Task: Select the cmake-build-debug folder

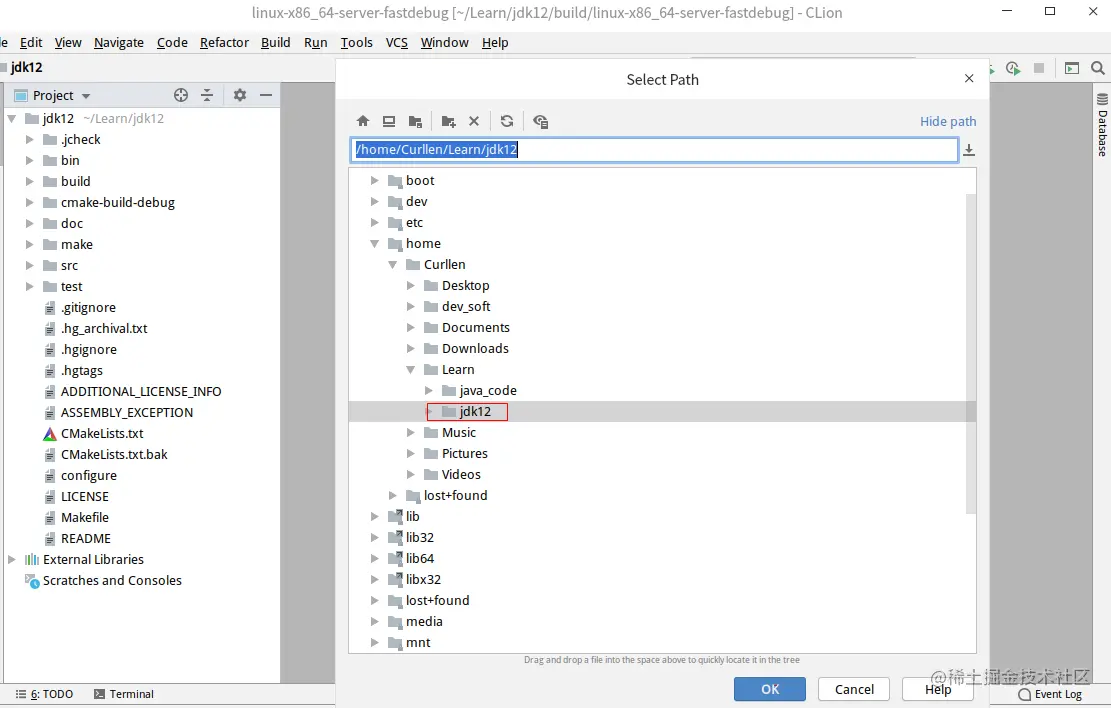Action: pyautogui.click(x=118, y=203)
